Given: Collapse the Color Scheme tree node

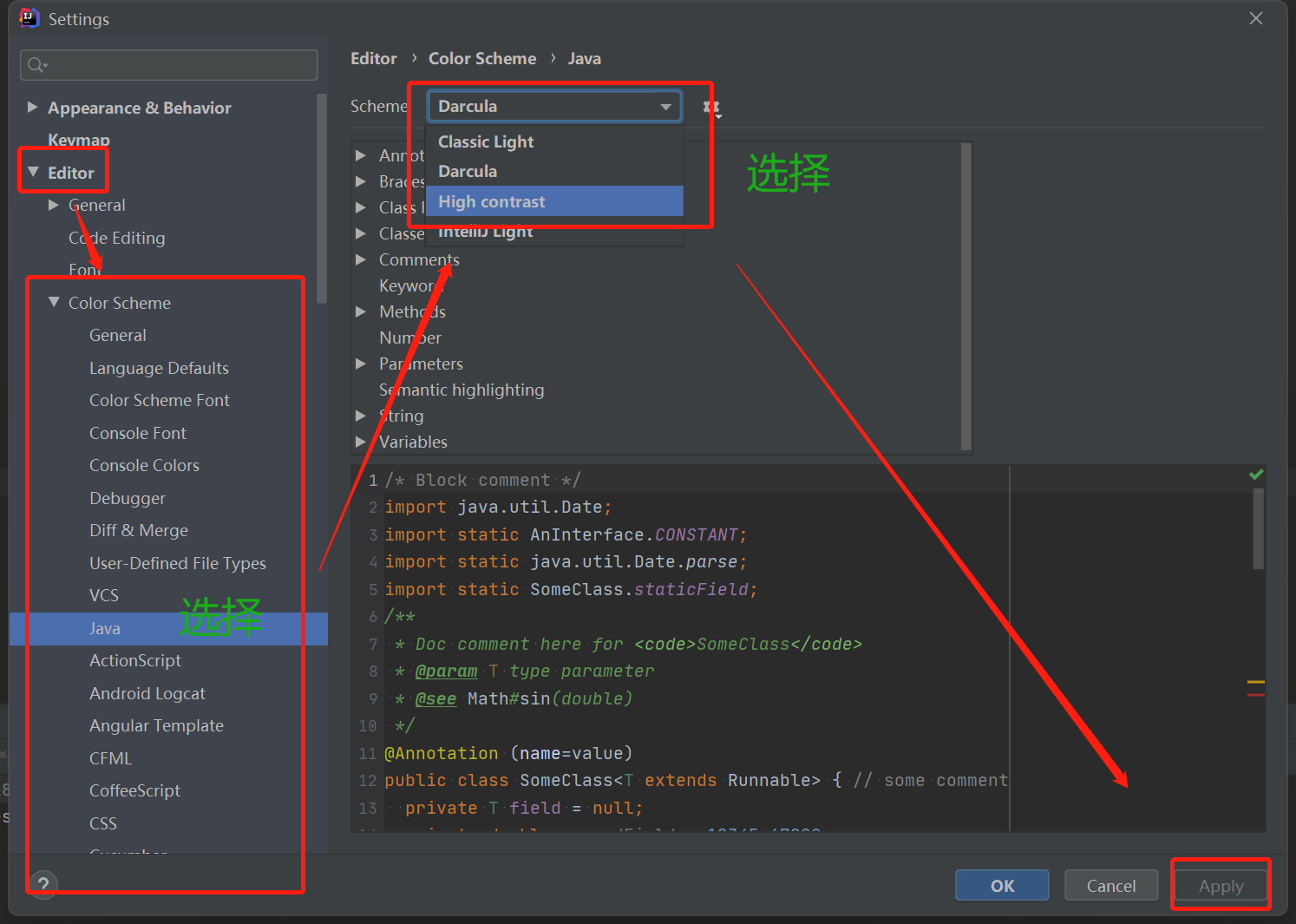Looking at the screenshot, I should (54, 302).
